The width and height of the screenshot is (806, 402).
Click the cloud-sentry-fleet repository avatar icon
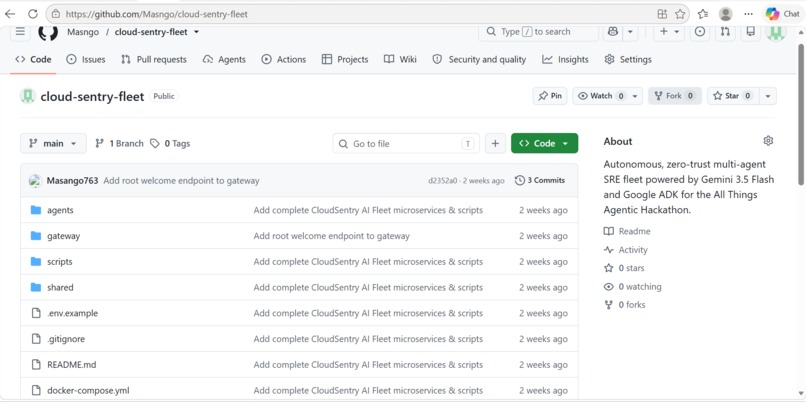point(28,96)
